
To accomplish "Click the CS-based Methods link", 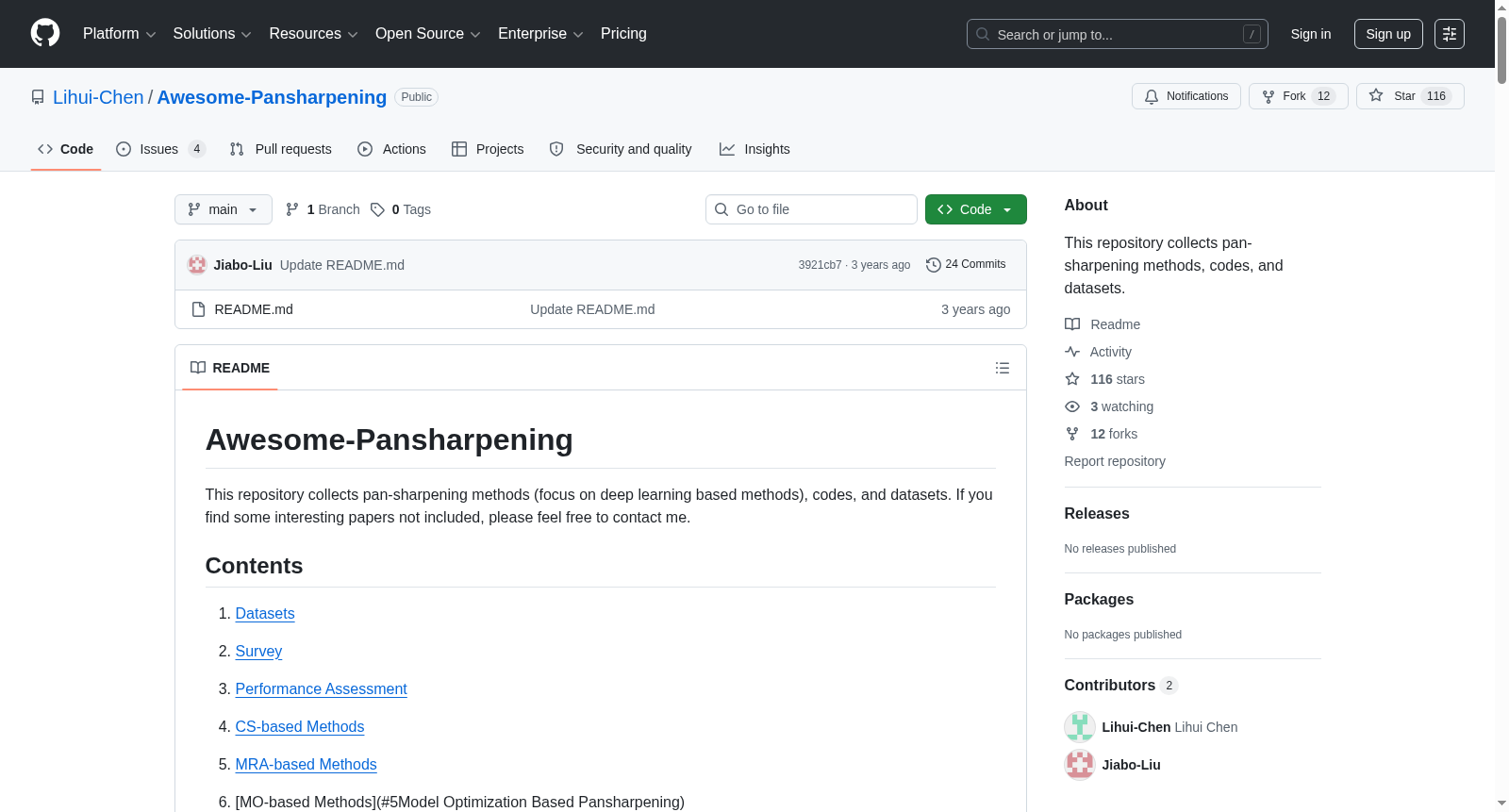I will click(300, 727).
